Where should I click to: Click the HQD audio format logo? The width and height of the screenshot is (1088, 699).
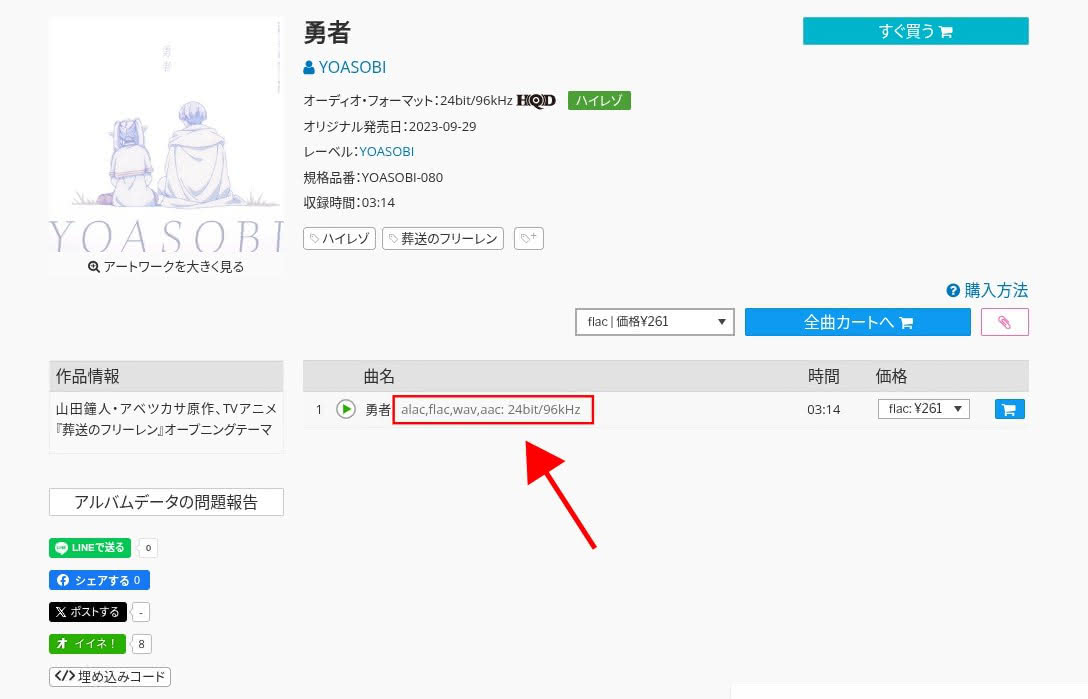click(x=536, y=100)
